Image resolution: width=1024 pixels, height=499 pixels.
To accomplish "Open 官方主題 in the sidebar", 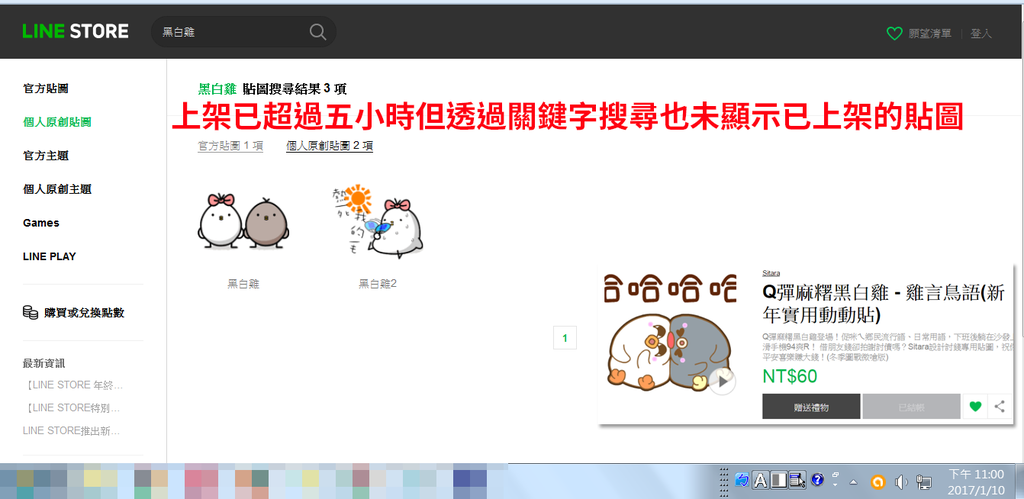I will (x=46, y=155).
